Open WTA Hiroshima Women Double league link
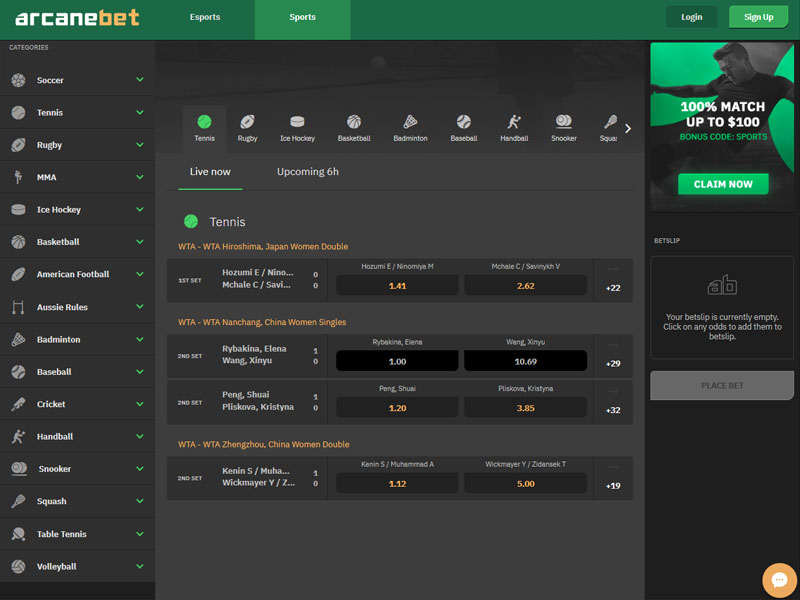 pos(263,246)
